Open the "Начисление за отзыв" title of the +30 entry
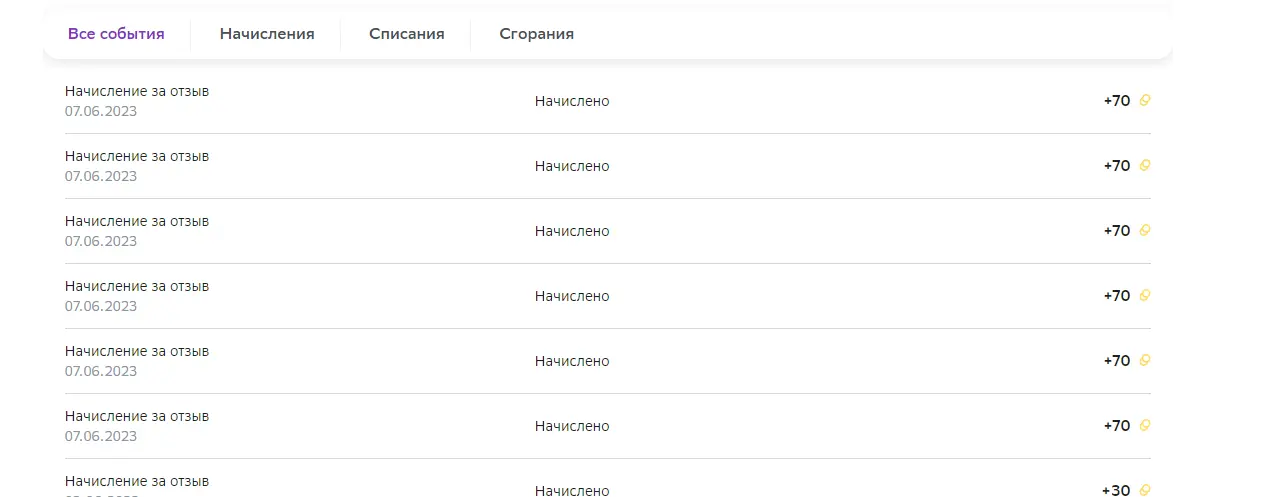The width and height of the screenshot is (1268, 497). point(137,481)
